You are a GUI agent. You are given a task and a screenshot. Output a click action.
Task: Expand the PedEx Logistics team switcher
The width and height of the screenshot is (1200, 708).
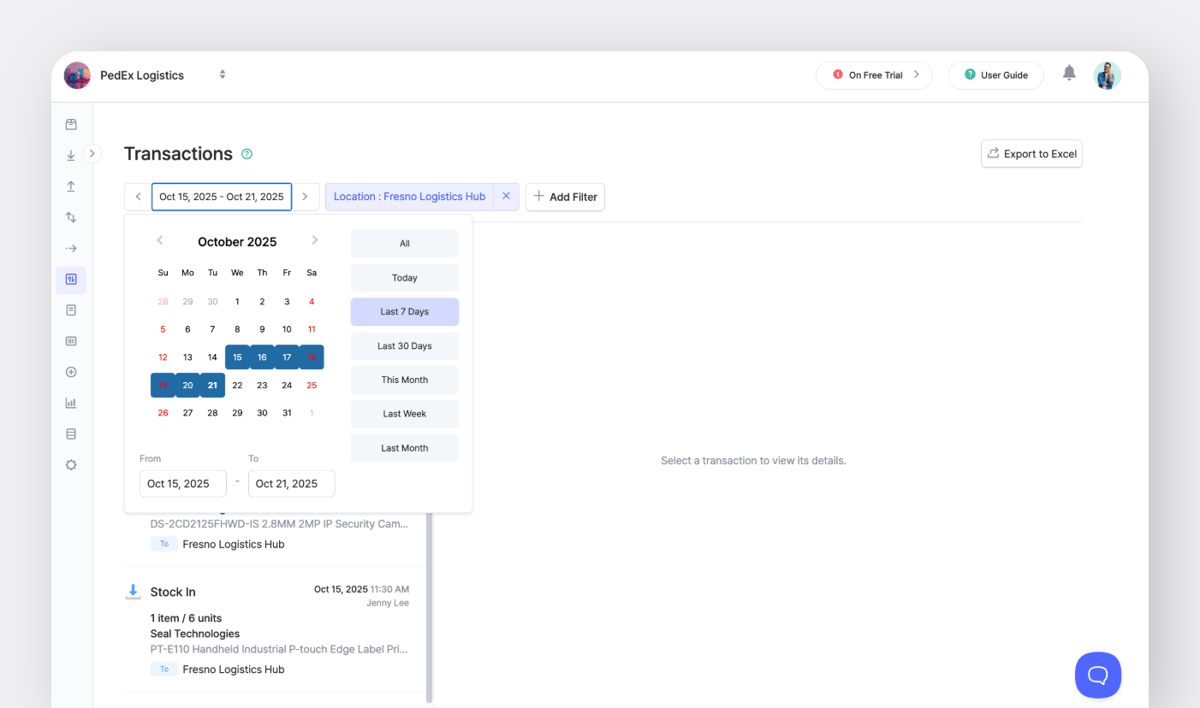click(x=222, y=75)
